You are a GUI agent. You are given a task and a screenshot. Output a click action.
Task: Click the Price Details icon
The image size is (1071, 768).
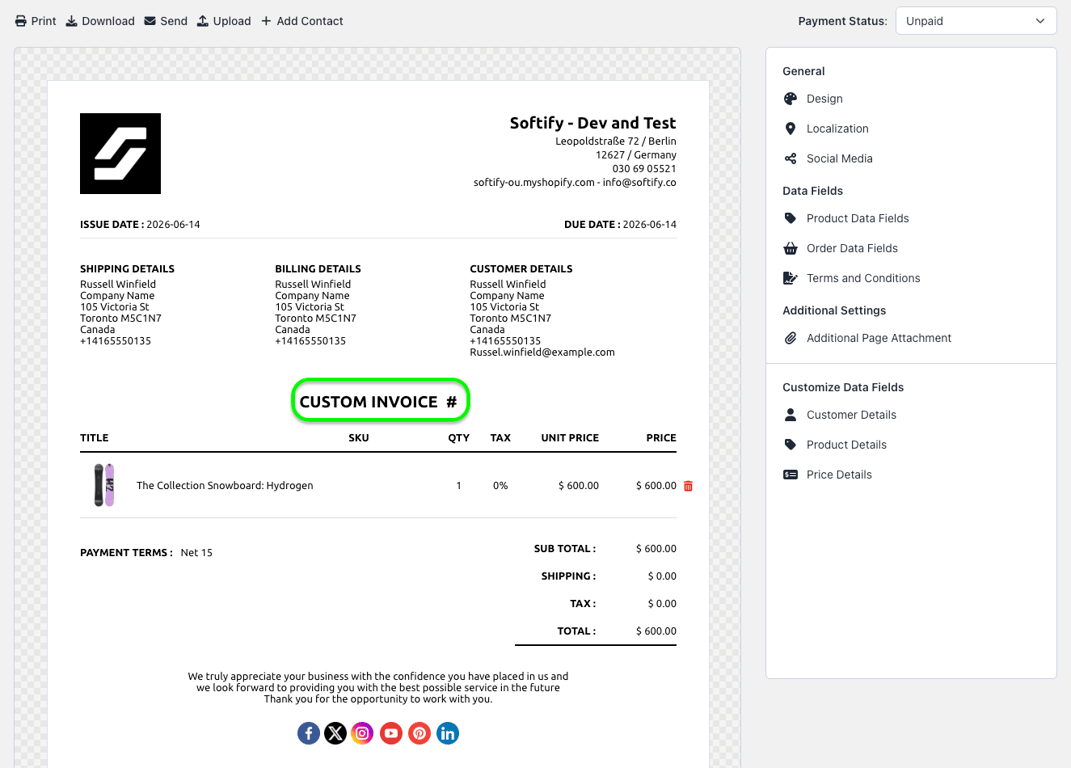coord(790,475)
